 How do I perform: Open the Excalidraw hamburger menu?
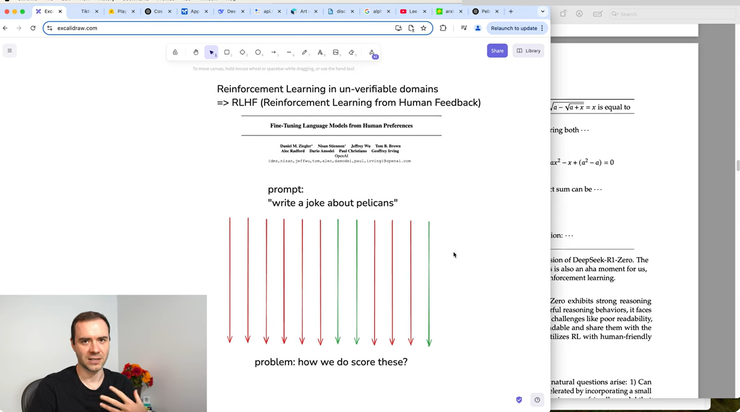pos(10,50)
